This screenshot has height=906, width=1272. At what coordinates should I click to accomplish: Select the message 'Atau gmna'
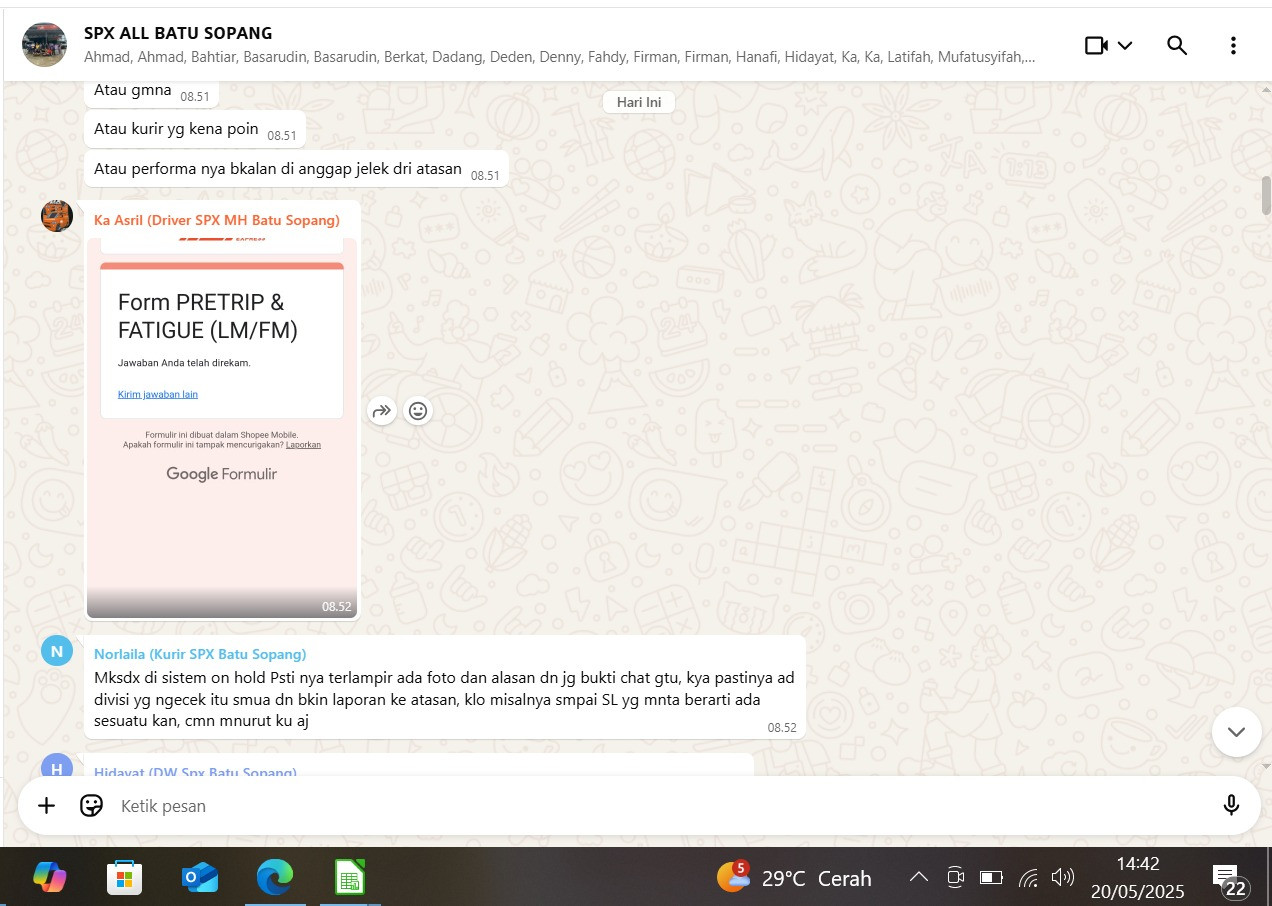click(x=151, y=91)
